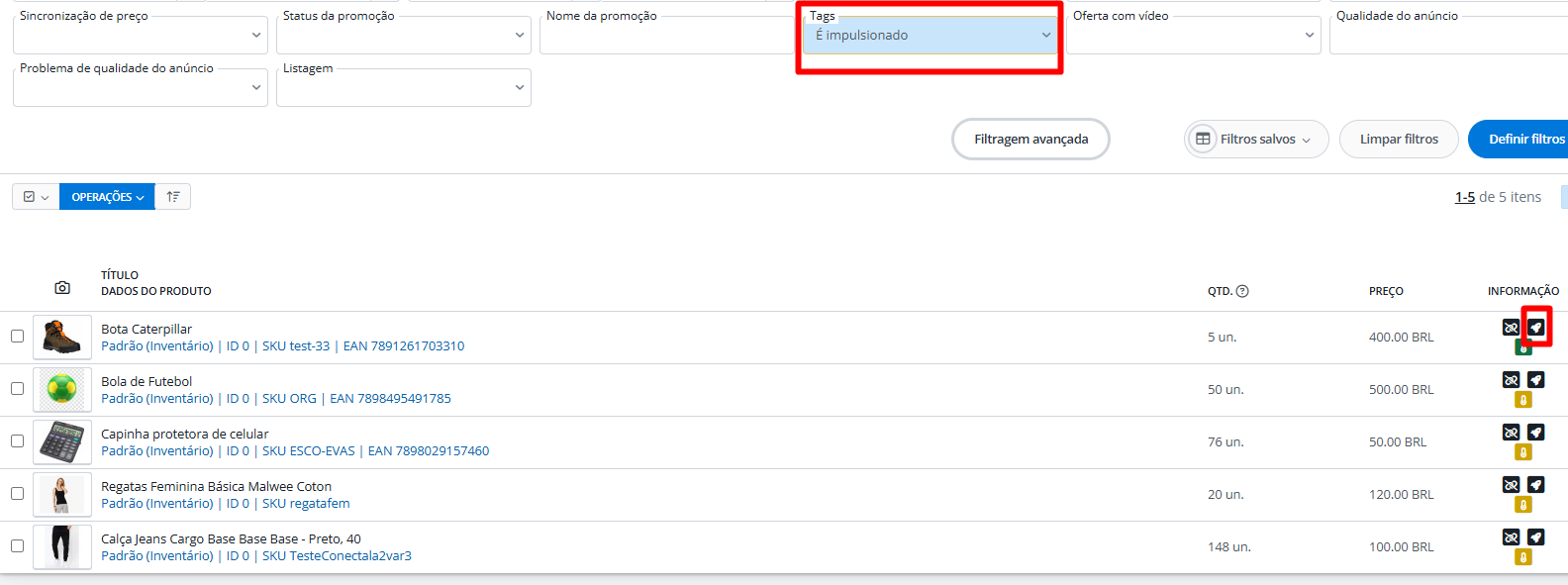1568x585 pixels.
Task: Expand the Sincronização de preço dropdown
Action: [140, 36]
